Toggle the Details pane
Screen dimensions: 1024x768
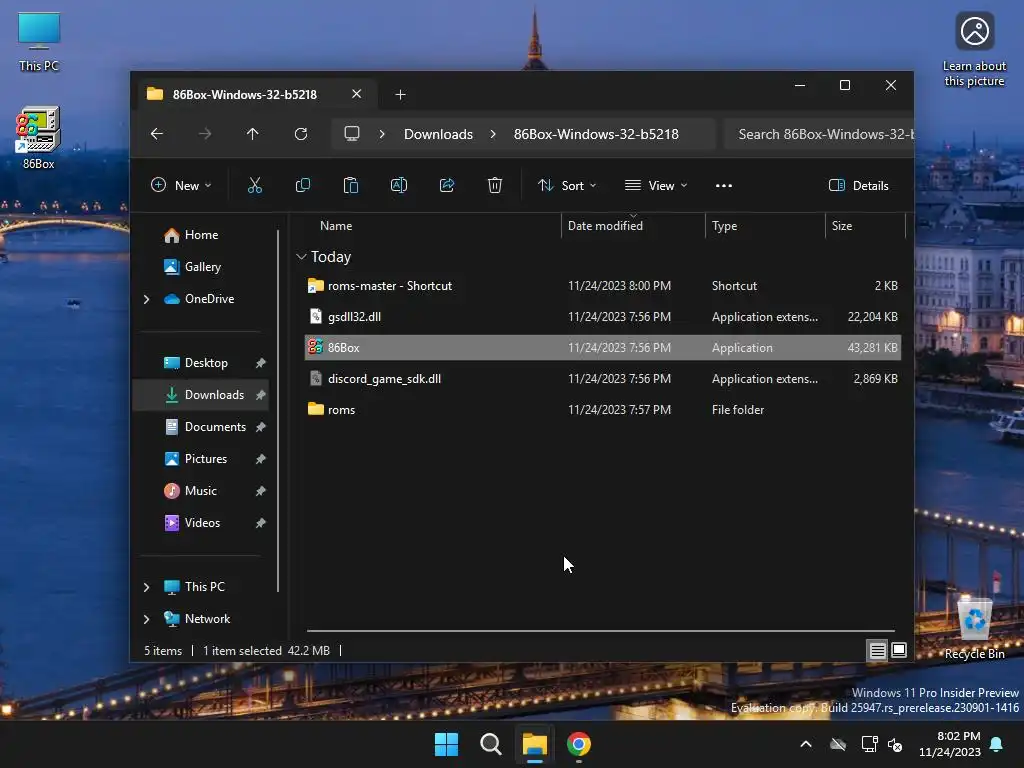(x=859, y=185)
